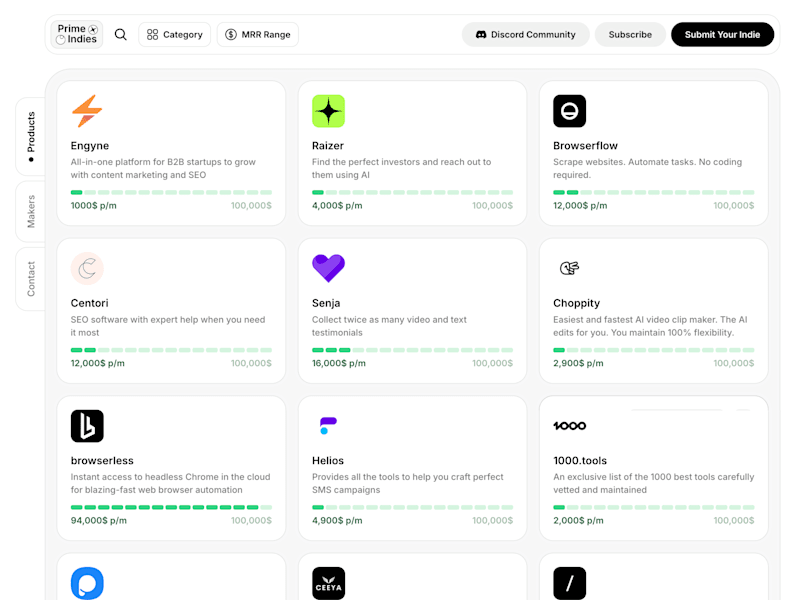The image size is (800, 600).
Task: Click the 1000.tools logo
Action: (569, 426)
